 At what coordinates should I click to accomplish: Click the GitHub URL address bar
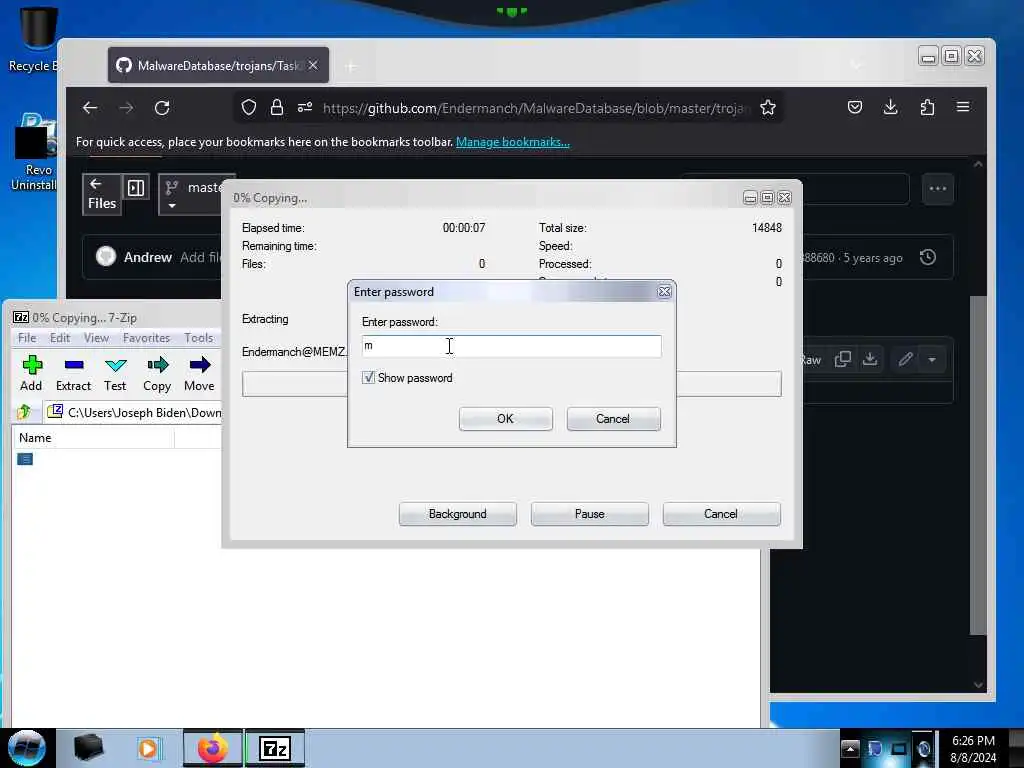[x=534, y=108]
